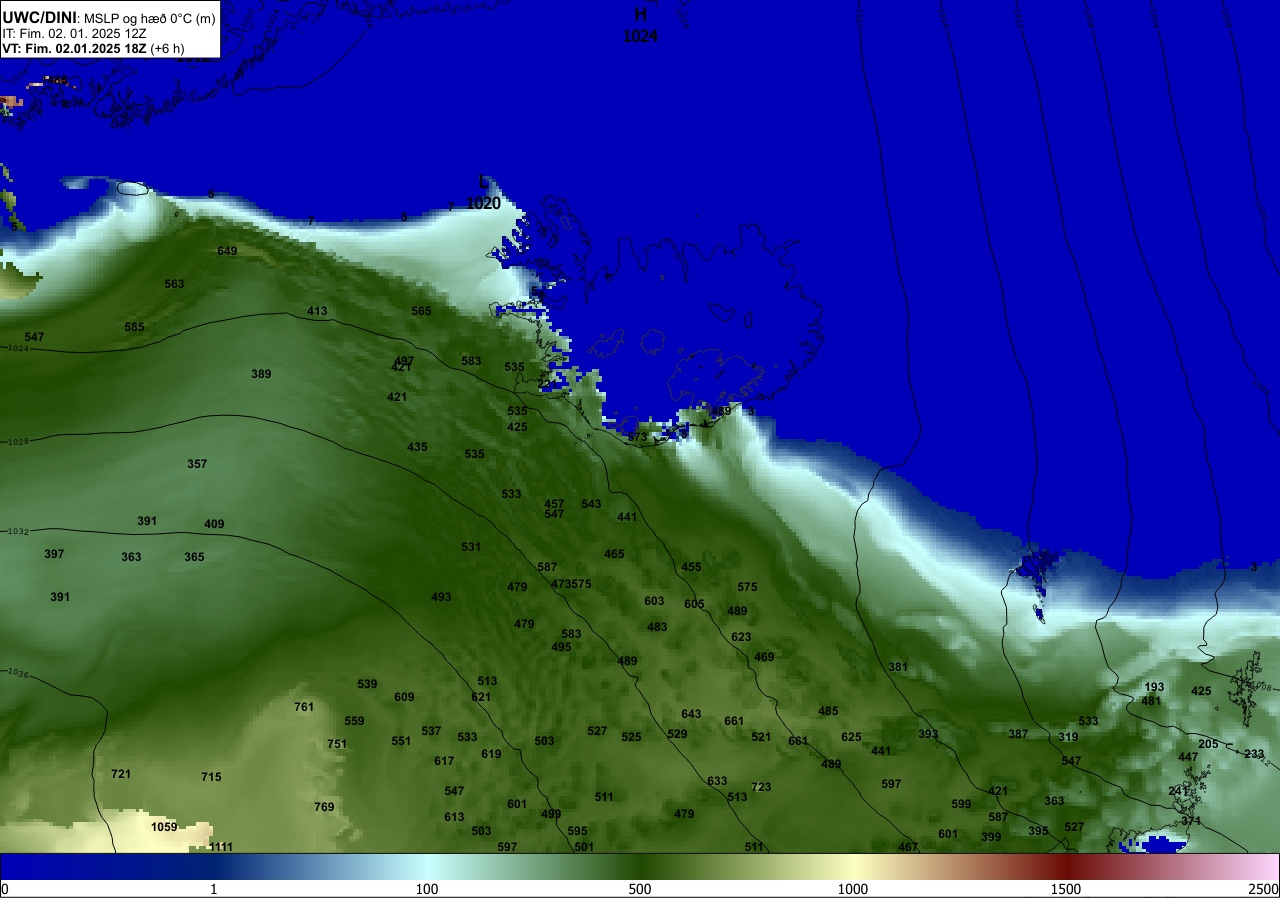
Task: Click the height value 609
Action: point(404,697)
